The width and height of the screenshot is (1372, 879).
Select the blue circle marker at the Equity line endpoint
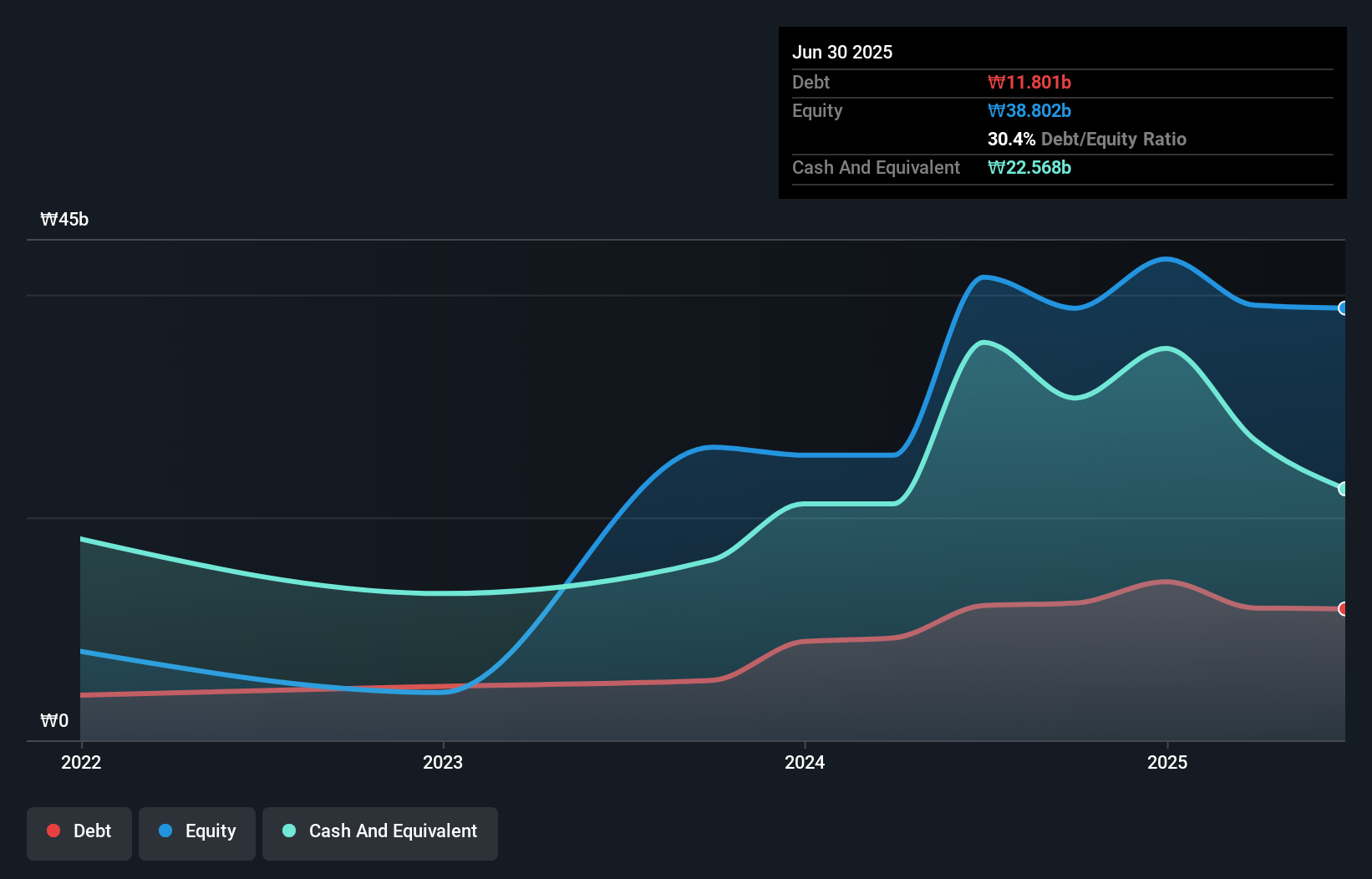[1343, 309]
